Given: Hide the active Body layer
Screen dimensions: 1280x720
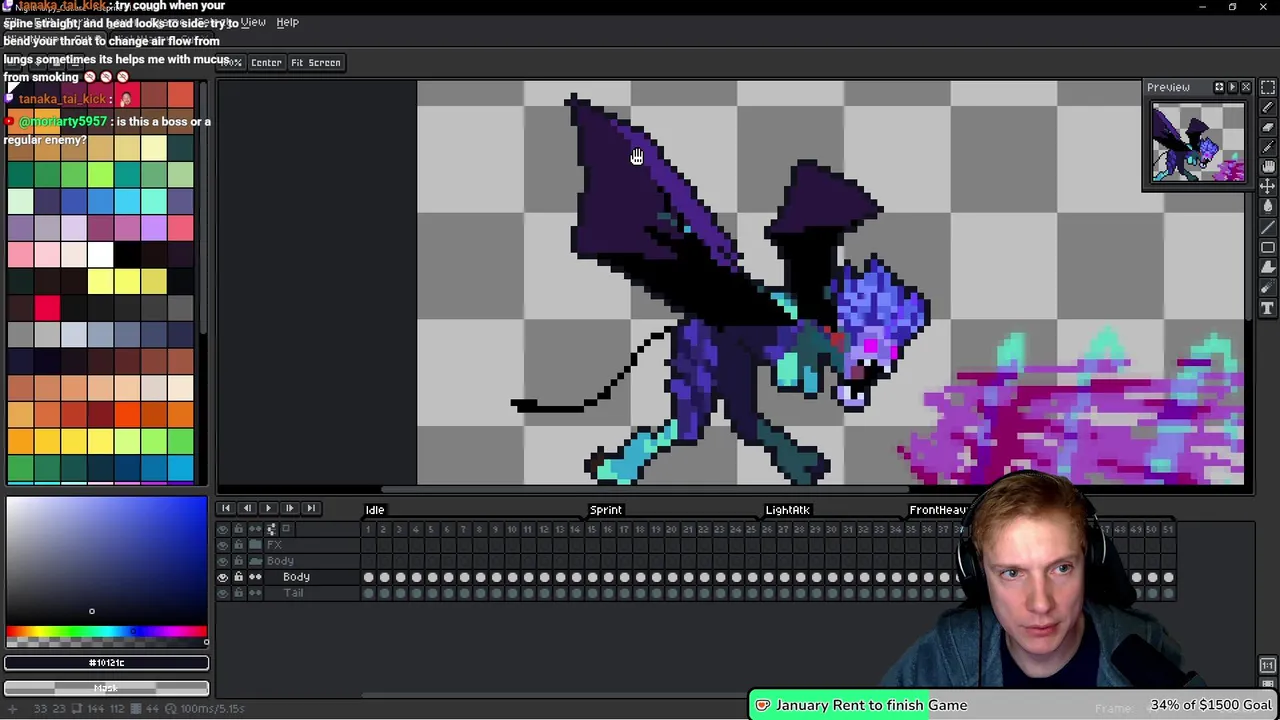Looking at the screenshot, I should pyautogui.click(x=223, y=577).
